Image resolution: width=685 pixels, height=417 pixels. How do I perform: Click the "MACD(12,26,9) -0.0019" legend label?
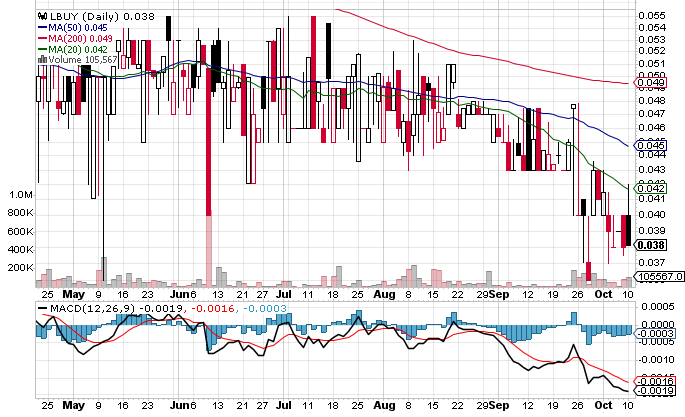pyautogui.click(x=116, y=308)
